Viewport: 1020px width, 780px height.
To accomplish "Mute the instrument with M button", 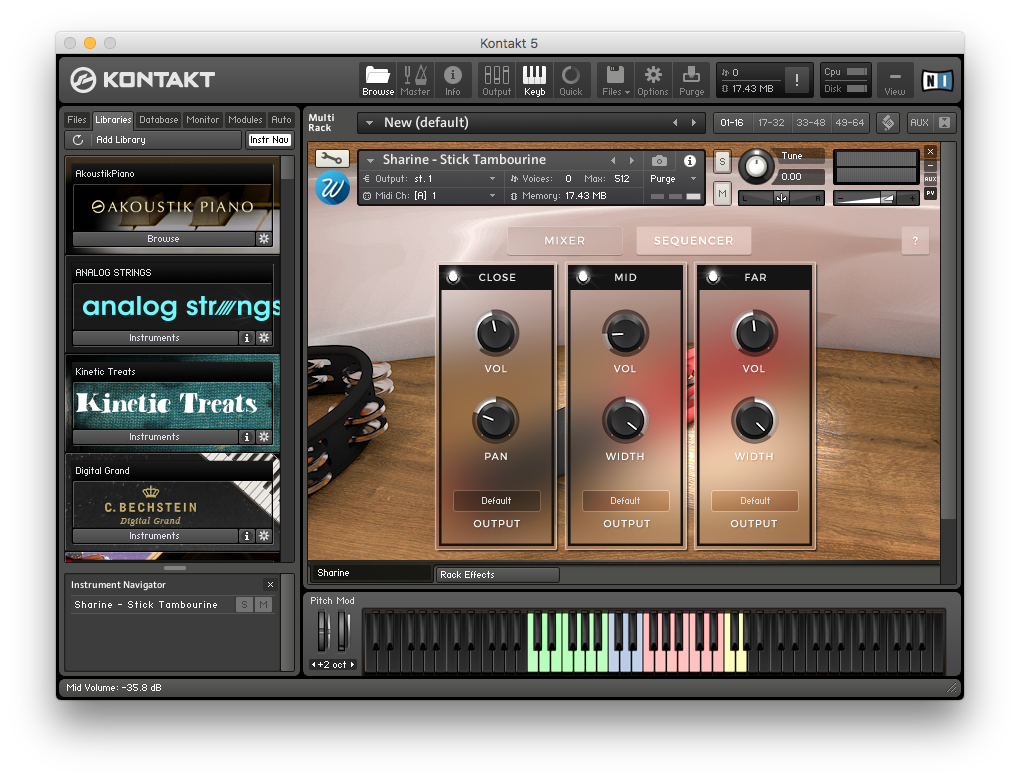I will click(722, 193).
